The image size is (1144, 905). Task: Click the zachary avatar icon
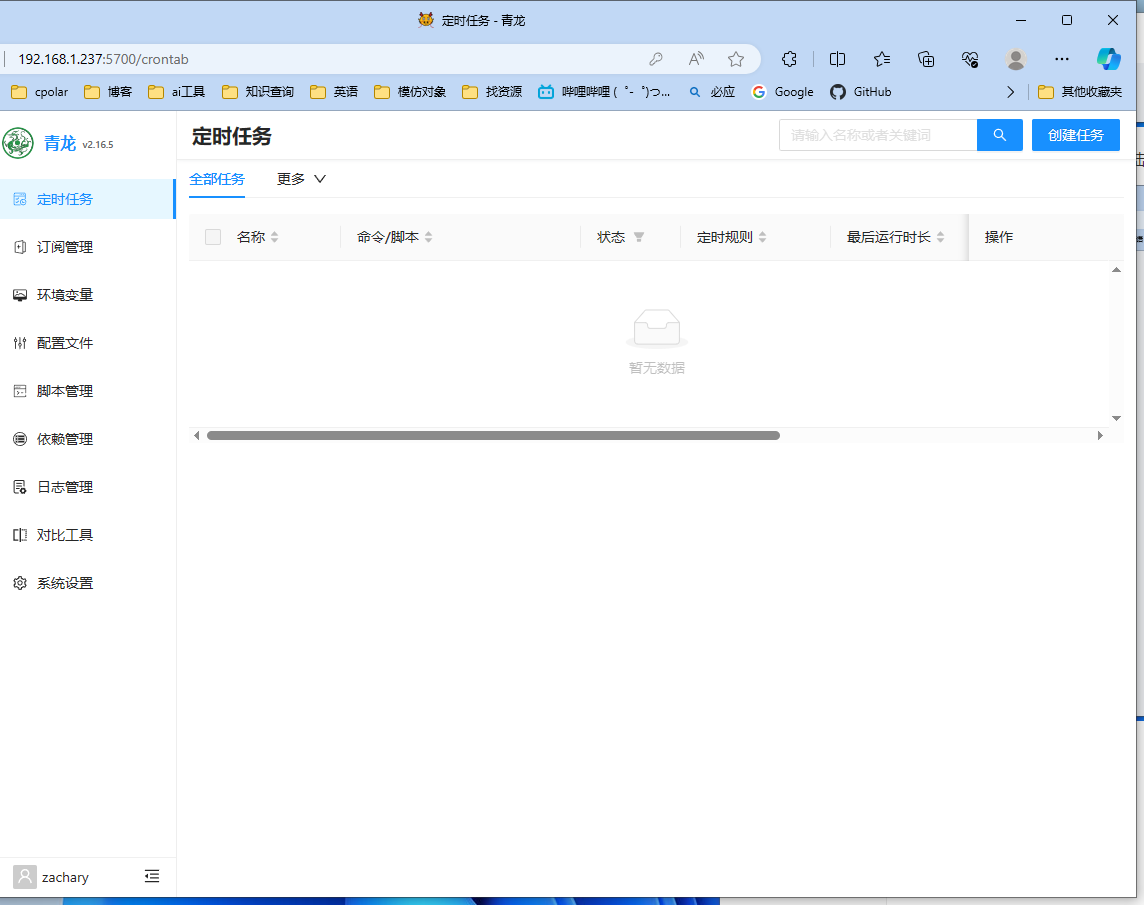25,877
